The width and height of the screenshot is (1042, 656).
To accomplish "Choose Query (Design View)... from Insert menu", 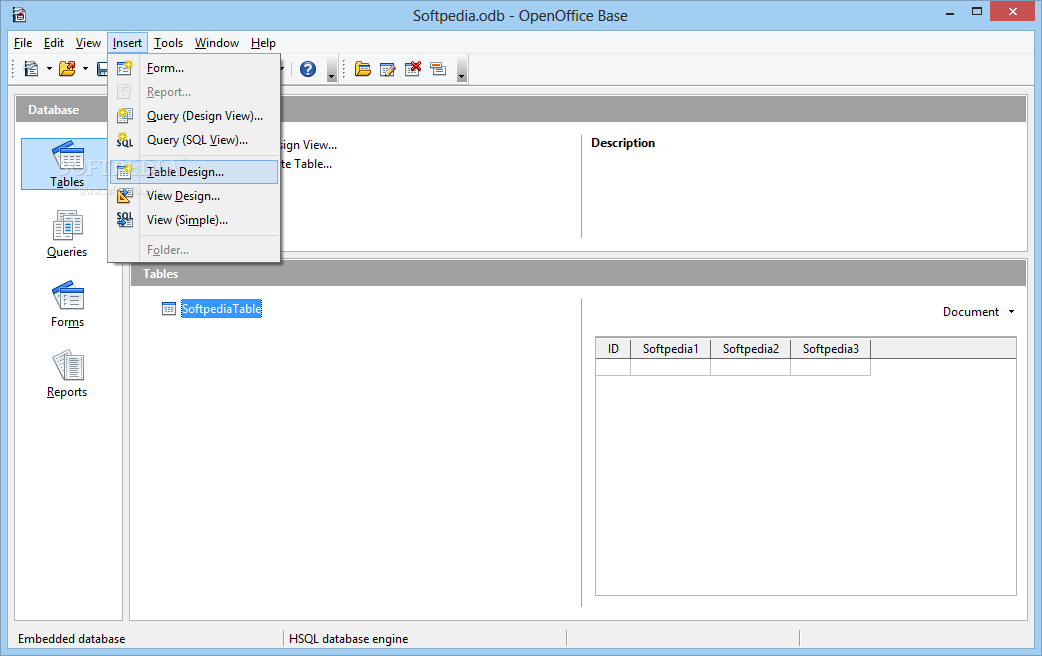I will click(x=194, y=116).
